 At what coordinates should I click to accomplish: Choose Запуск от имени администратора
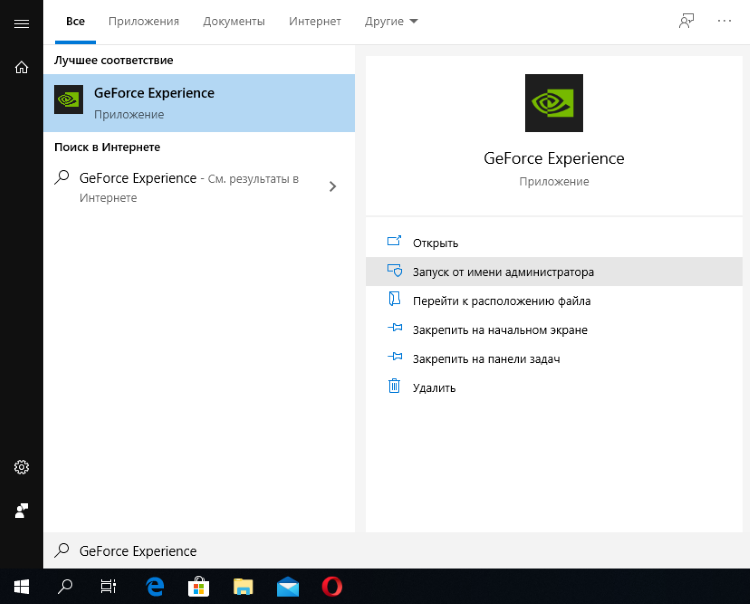tap(554, 272)
